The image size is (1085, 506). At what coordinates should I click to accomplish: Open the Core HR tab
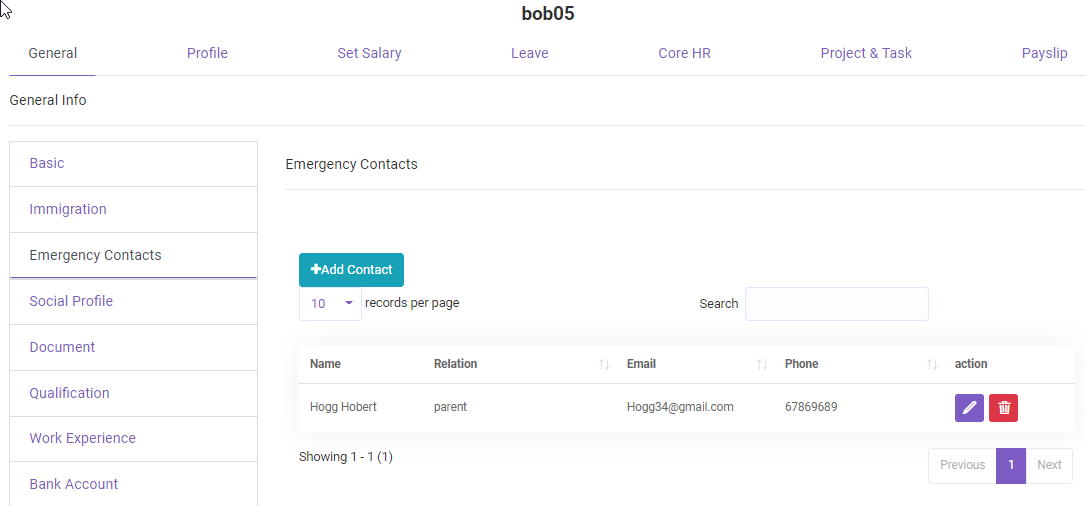(x=684, y=53)
